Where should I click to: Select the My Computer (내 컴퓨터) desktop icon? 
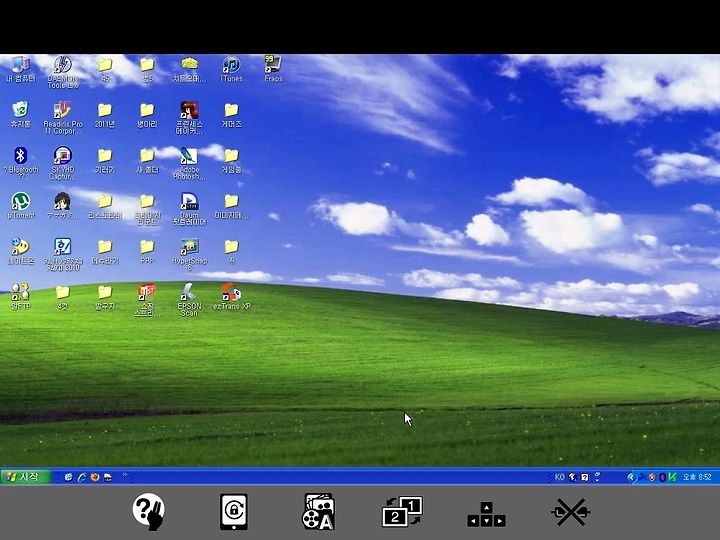point(21,70)
